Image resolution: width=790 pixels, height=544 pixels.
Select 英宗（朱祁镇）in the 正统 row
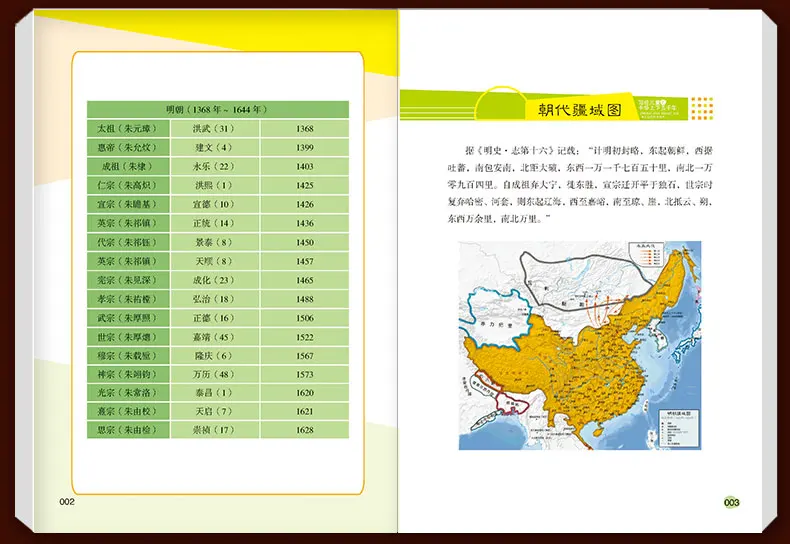(128, 223)
